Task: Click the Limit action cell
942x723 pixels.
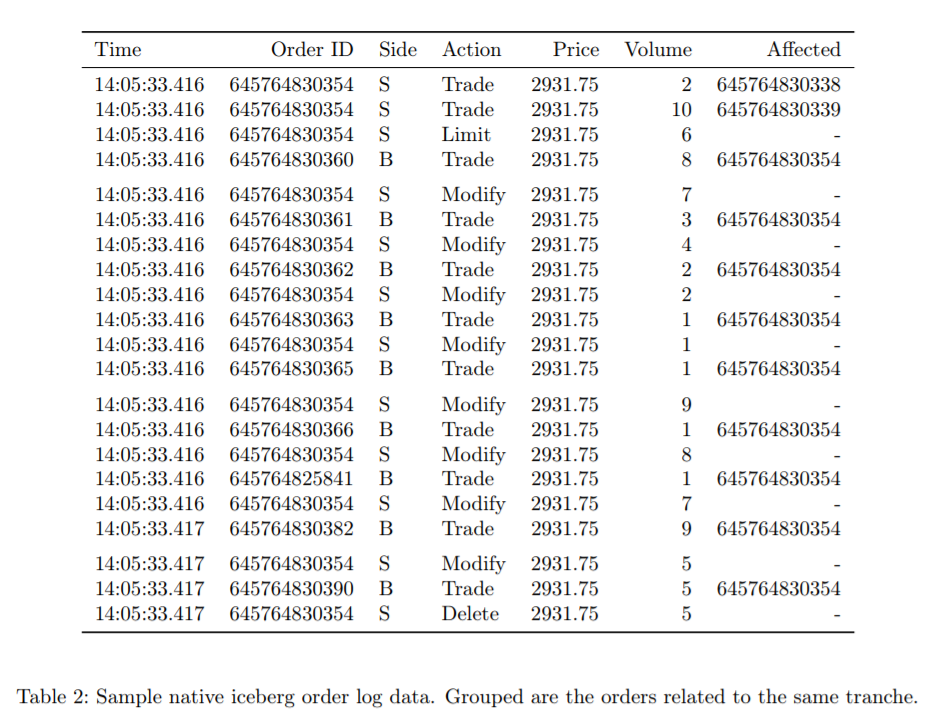Action: click(x=466, y=135)
